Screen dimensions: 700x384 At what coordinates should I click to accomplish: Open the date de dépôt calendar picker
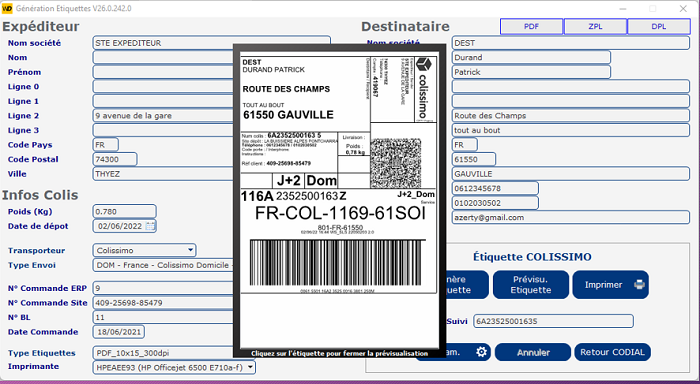coord(150,226)
